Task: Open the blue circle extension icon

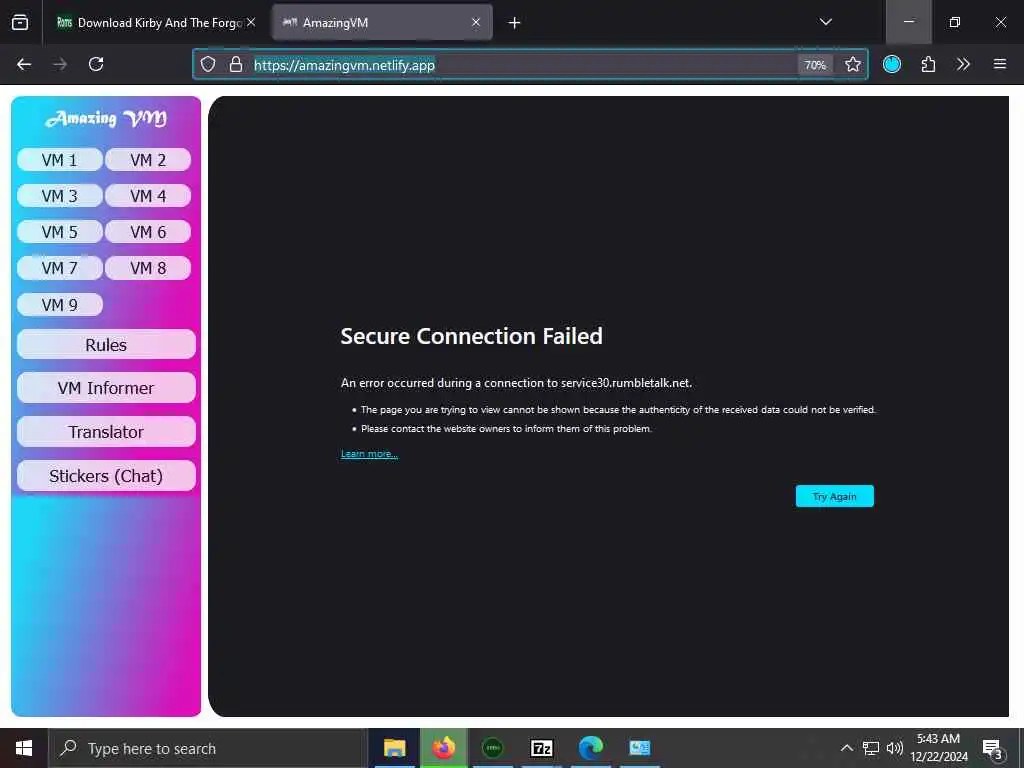Action: point(891,64)
